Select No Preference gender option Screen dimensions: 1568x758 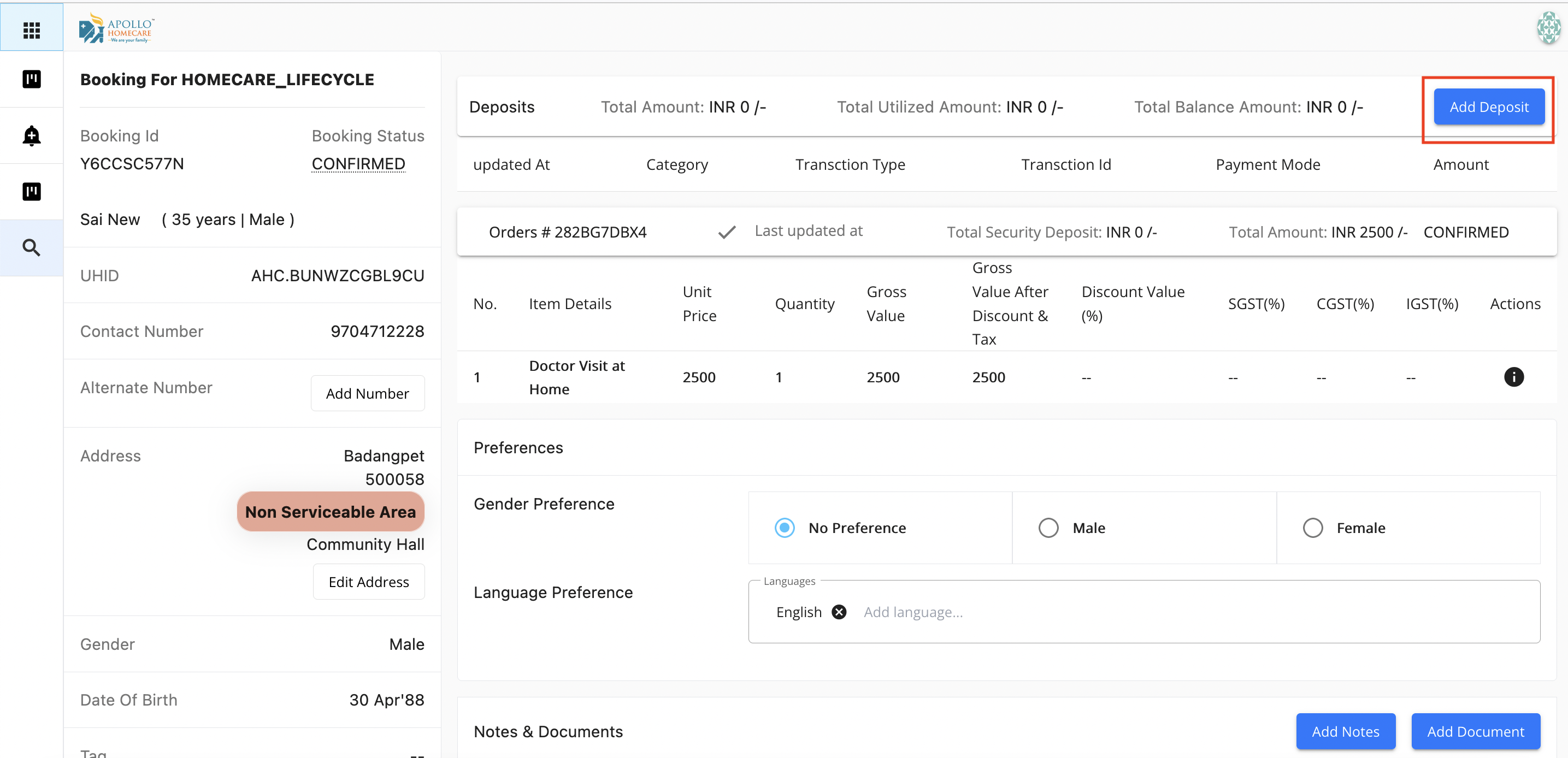coord(785,528)
